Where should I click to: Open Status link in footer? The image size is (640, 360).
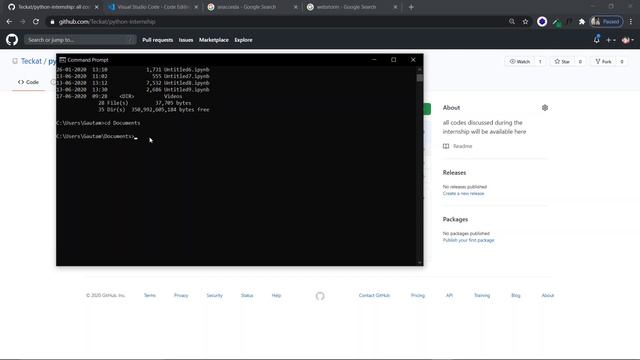click(x=247, y=296)
